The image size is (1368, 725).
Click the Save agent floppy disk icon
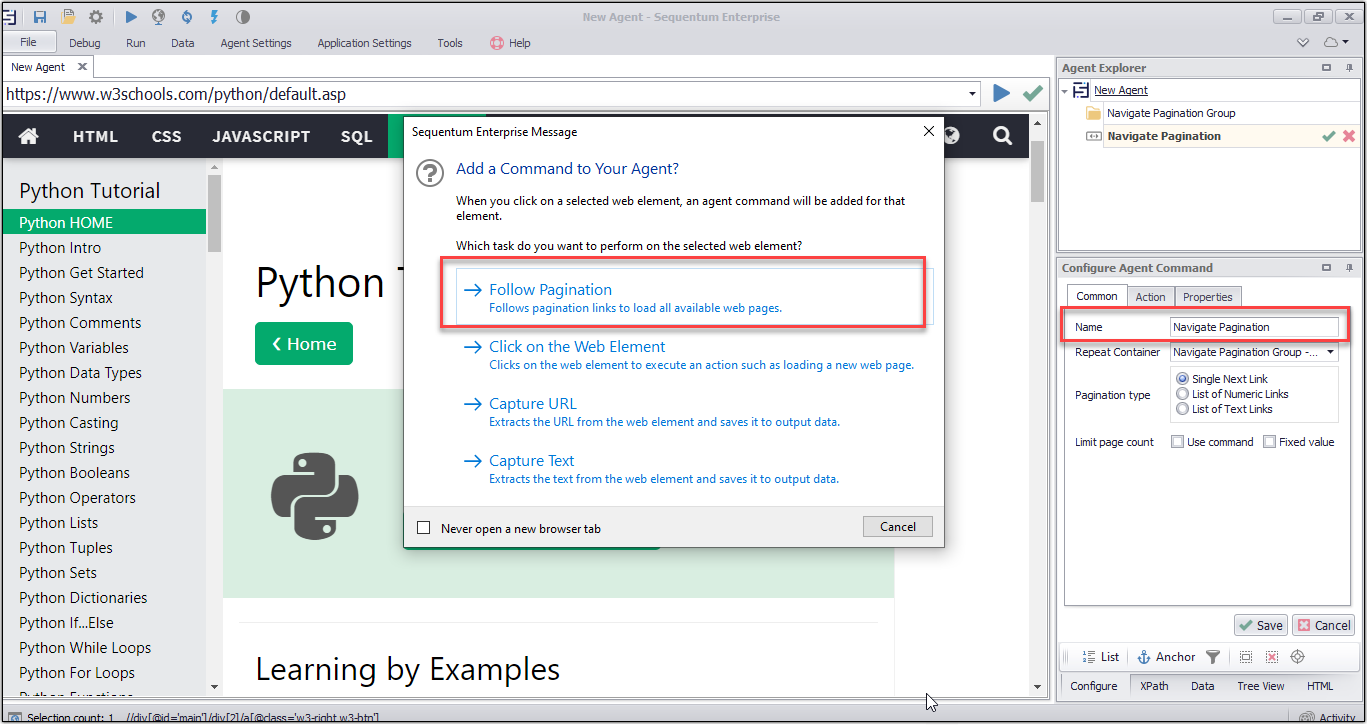40,17
